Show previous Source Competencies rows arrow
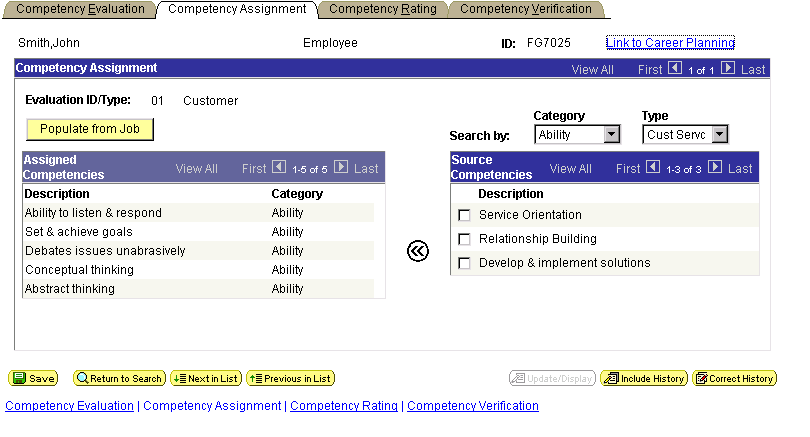Viewport: 810px width, 437px height. click(x=653, y=167)
